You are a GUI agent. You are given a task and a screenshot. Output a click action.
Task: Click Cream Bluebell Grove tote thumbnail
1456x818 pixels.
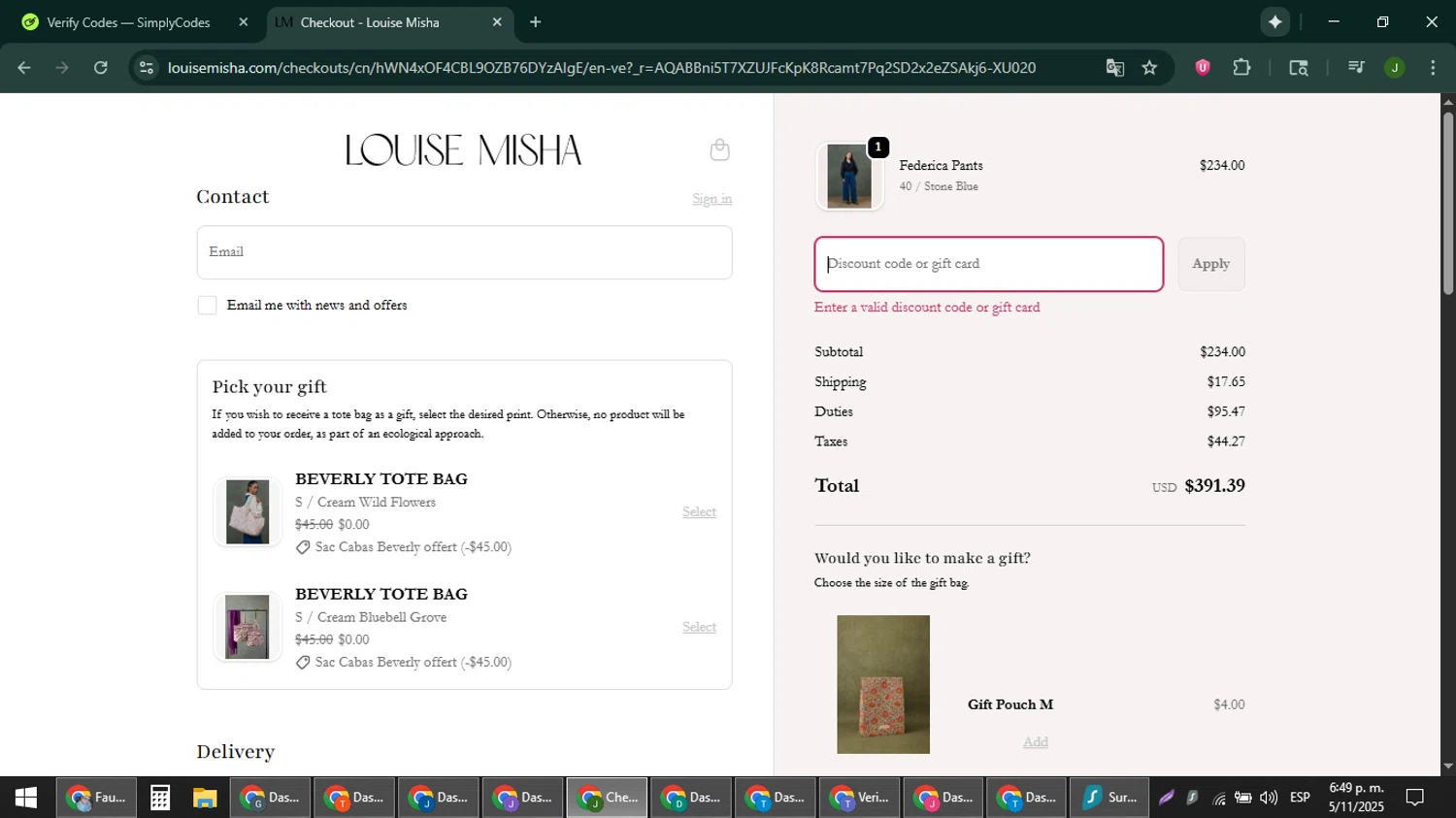tap(248, 627)
